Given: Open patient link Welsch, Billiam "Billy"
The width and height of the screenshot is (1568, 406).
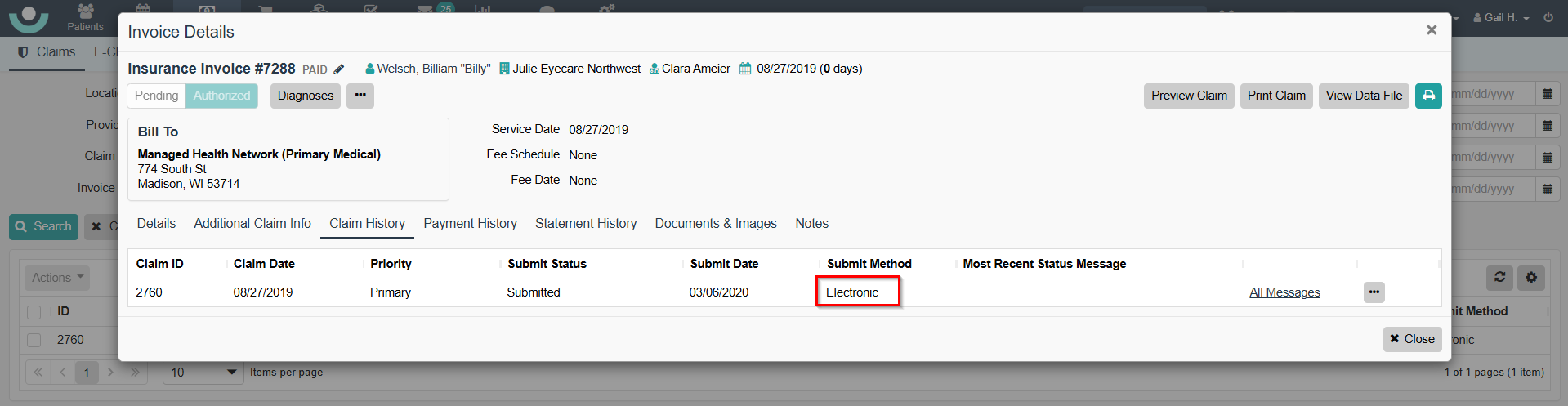Looking at the screenshot, I should 433,69.
